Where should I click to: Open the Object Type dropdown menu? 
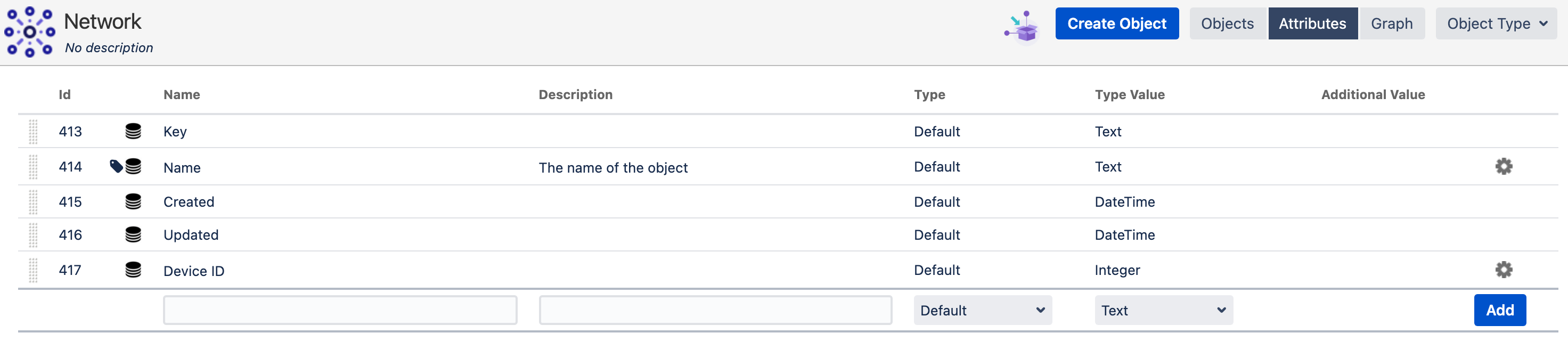[1496, 24]
